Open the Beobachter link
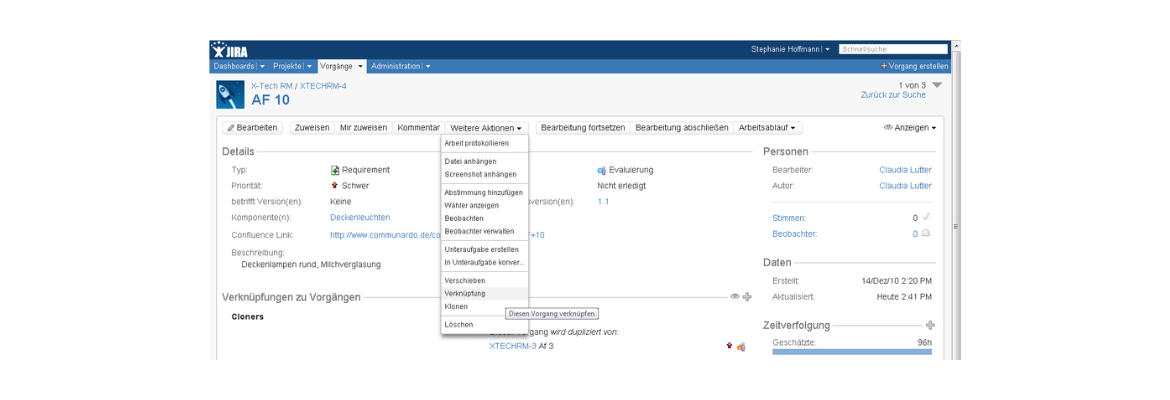The image size is (1170, 400). coord(795,234)
